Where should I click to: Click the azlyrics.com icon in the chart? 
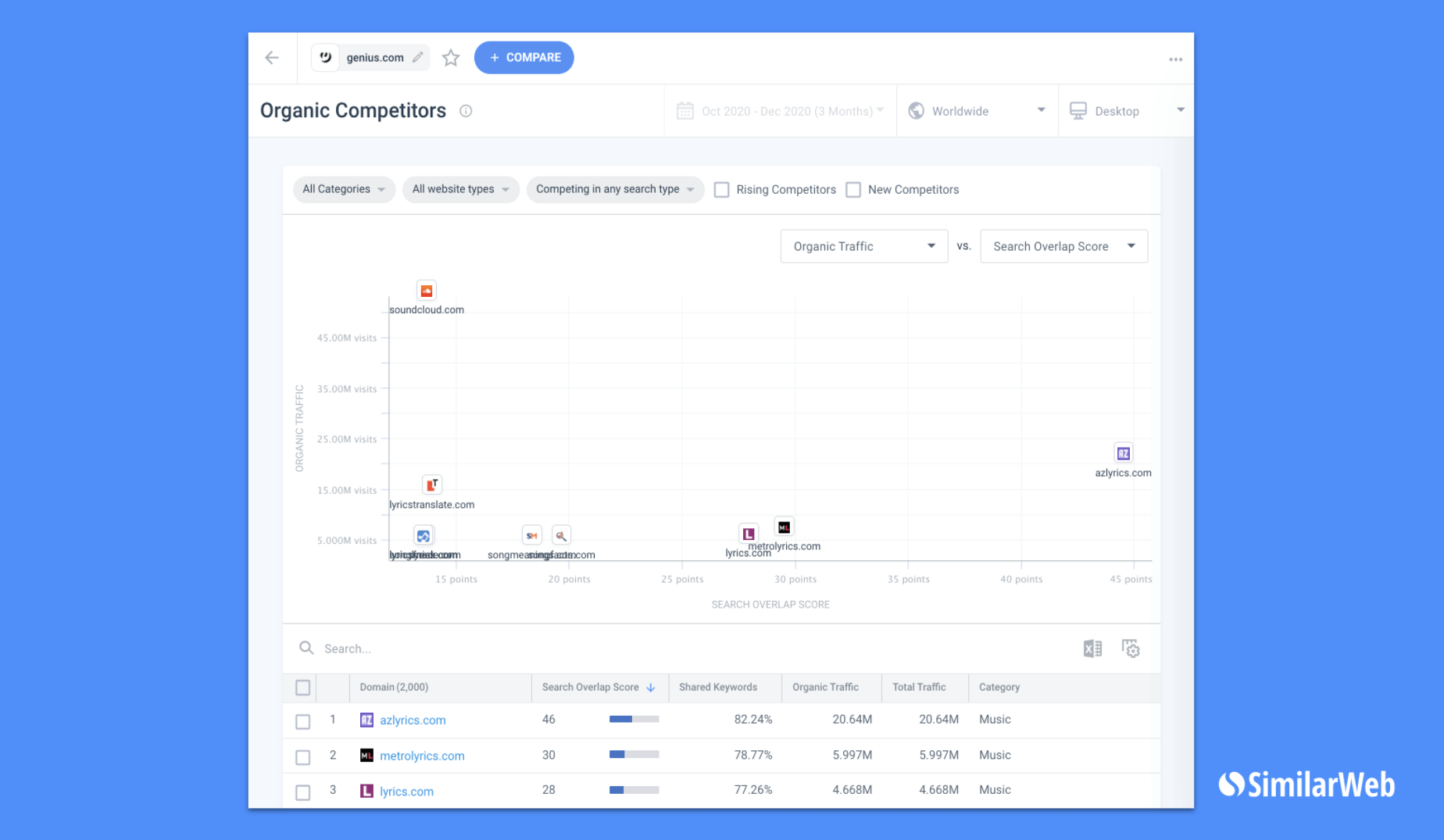(1123, 452)
